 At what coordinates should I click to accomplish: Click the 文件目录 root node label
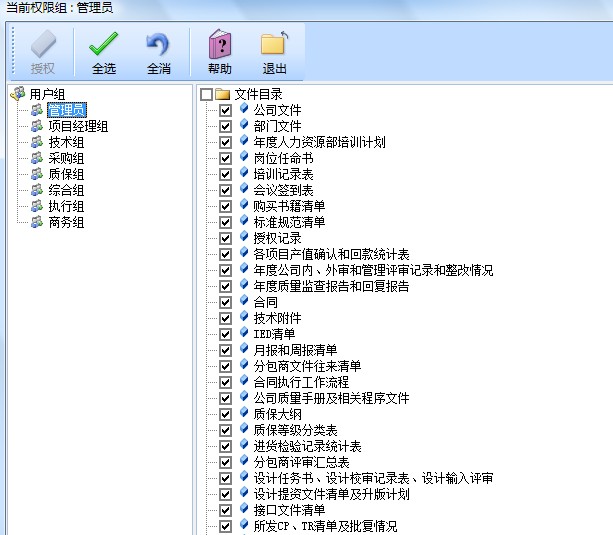click(x=258, y=94)
